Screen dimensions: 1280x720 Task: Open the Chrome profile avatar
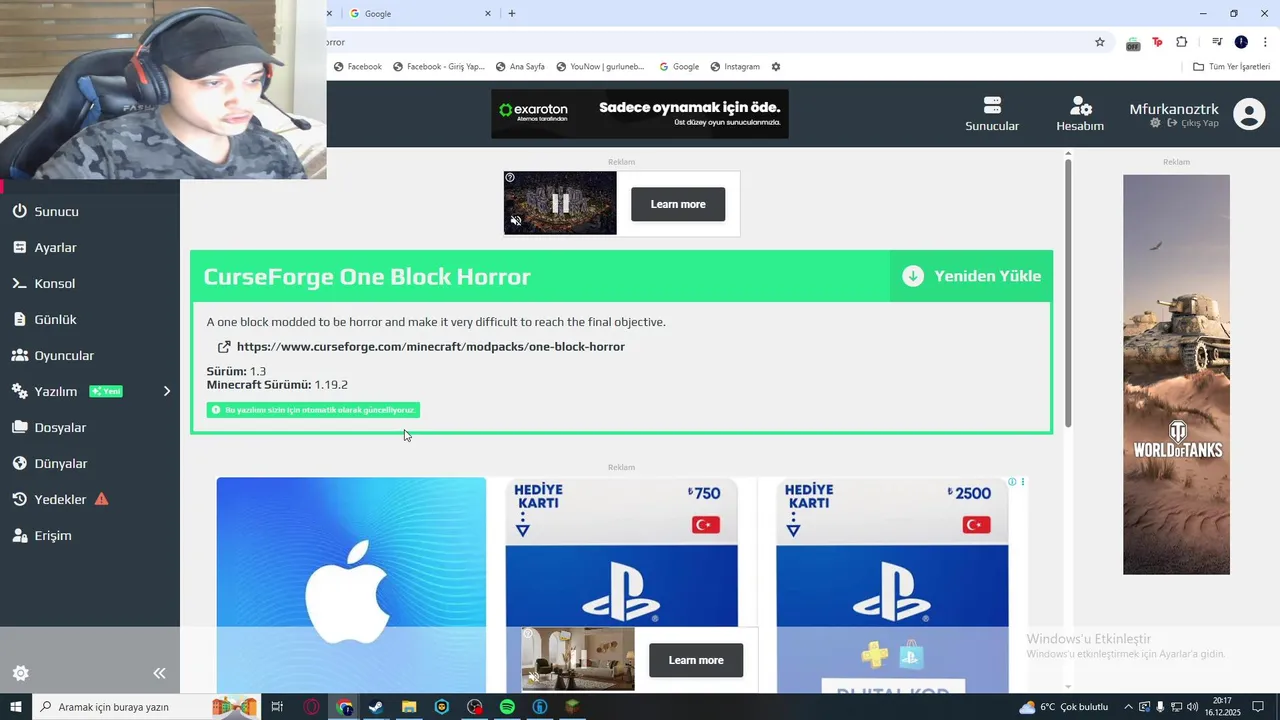(x=1241, y=42)
